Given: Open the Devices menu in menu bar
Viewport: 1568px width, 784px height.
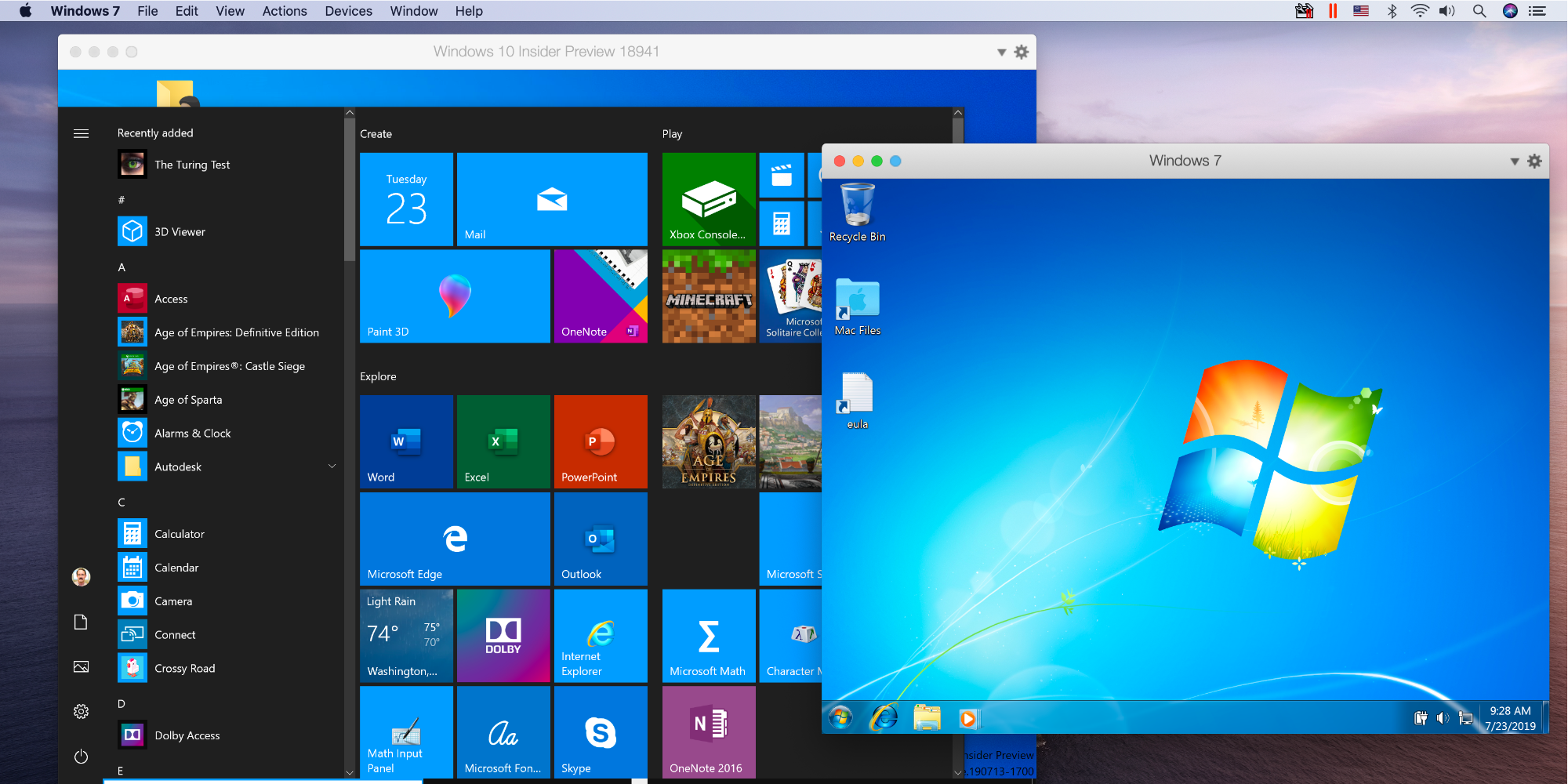Looking at the screenshot, I should point(348,11).
